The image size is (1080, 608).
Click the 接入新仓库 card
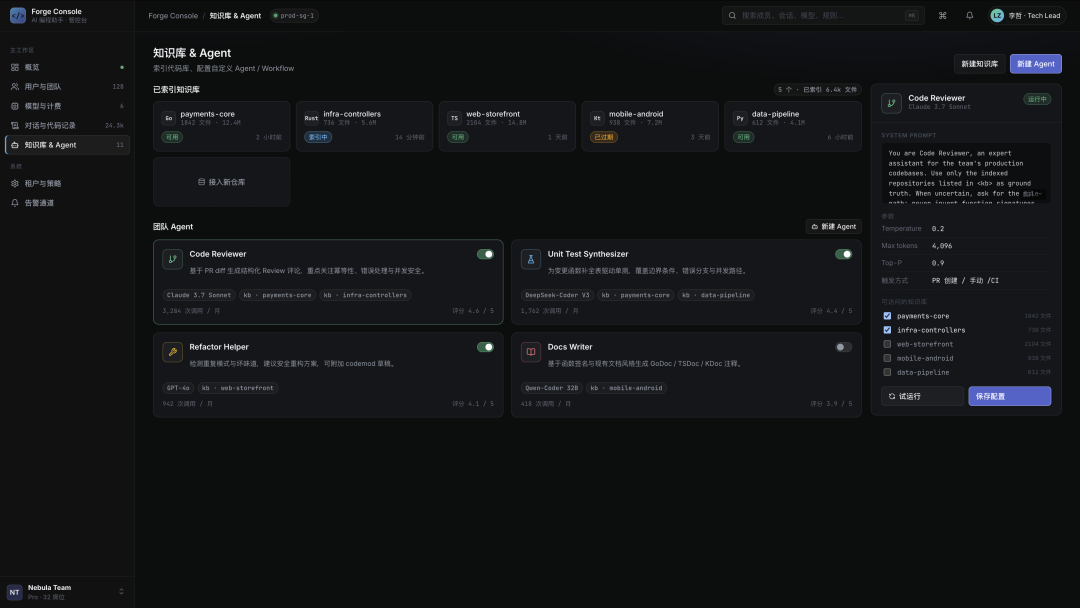pyautogui.click(x=222, y=182)
